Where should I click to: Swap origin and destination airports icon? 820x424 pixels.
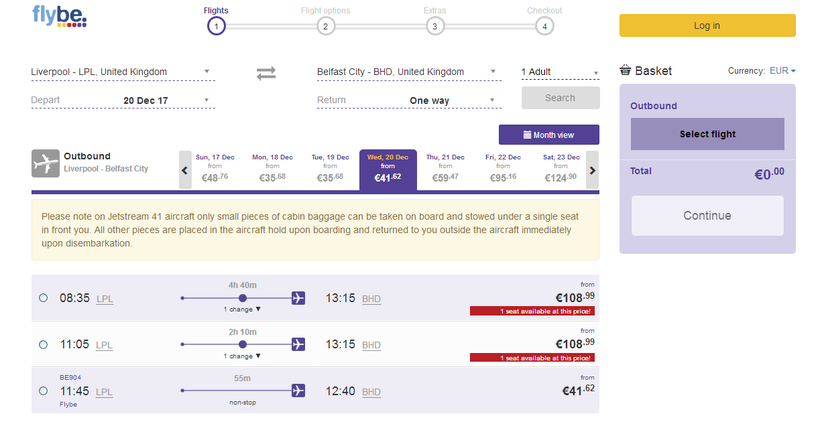pyautogui.click(x=265, y=73)
